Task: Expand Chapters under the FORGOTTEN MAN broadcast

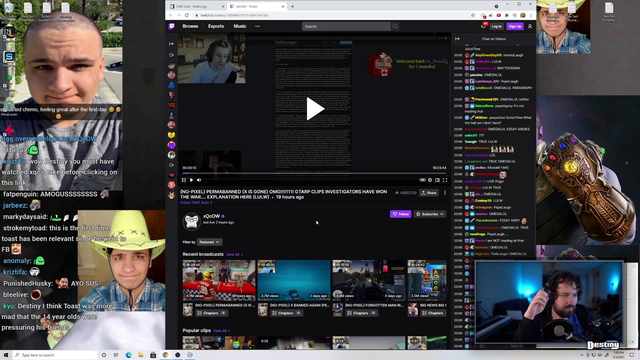Action: click(361, 313)
